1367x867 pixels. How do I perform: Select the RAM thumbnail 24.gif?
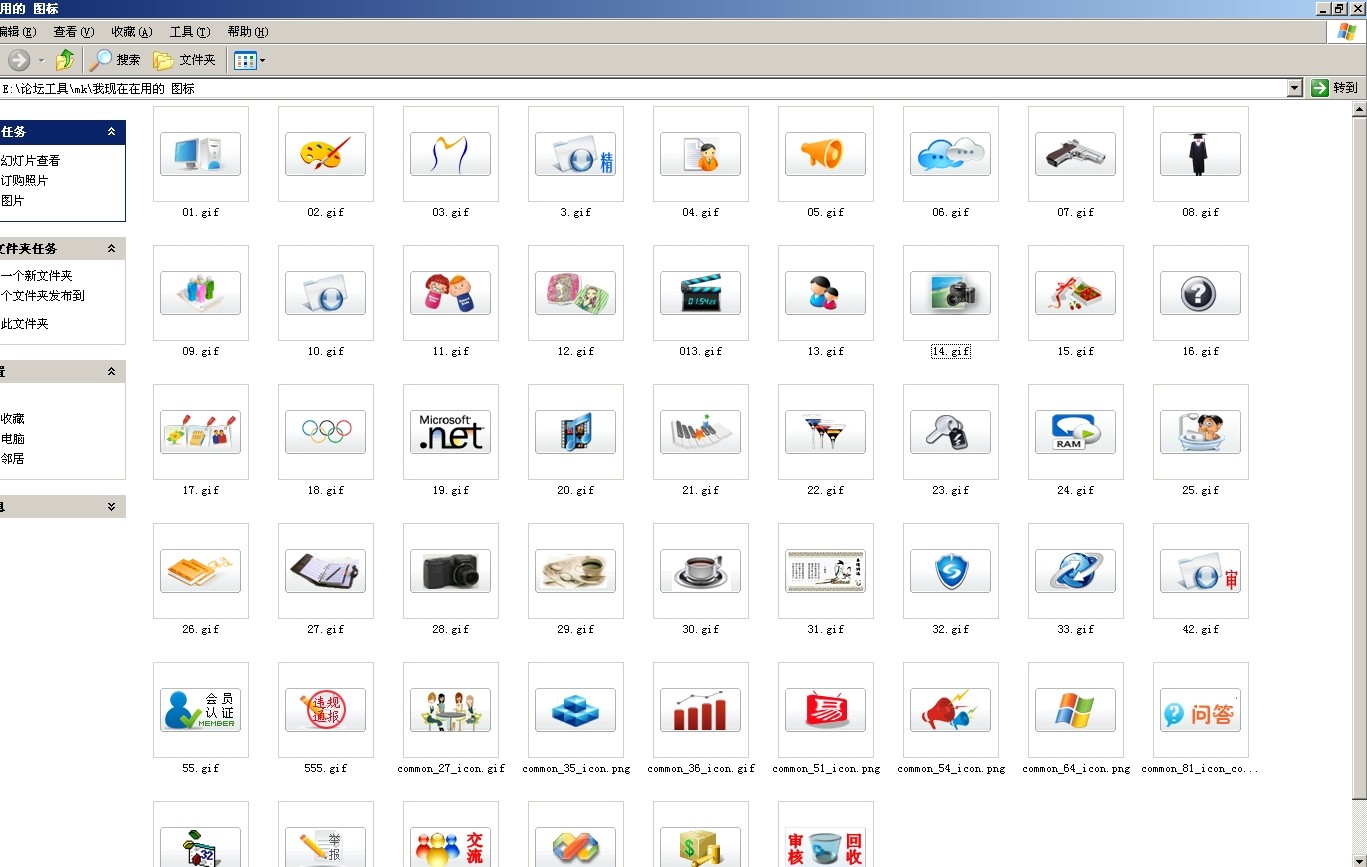[x=1076, y=432]
